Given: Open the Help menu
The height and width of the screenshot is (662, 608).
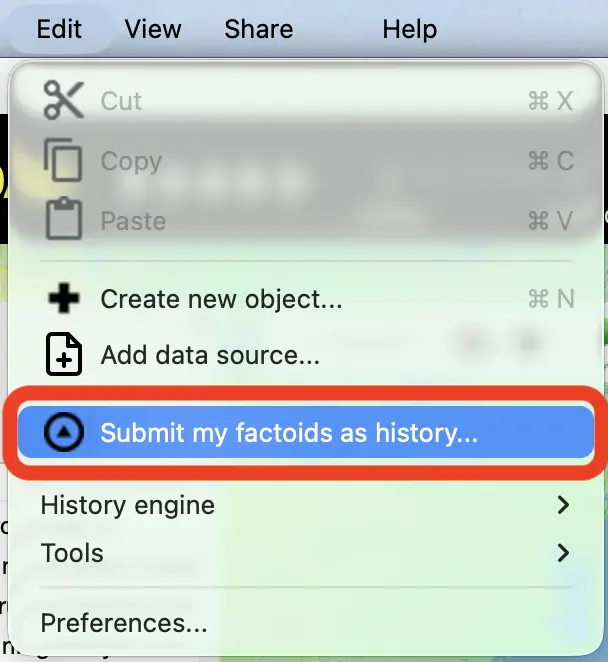Looking at the screenshot, I should [x=409, y=29].
